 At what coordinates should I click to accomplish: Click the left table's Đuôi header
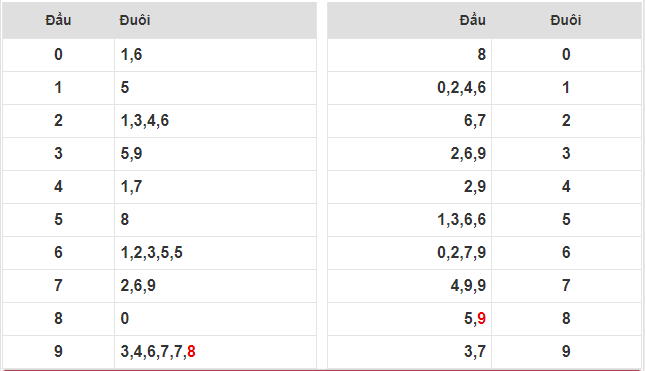click(x=135, y=20)
